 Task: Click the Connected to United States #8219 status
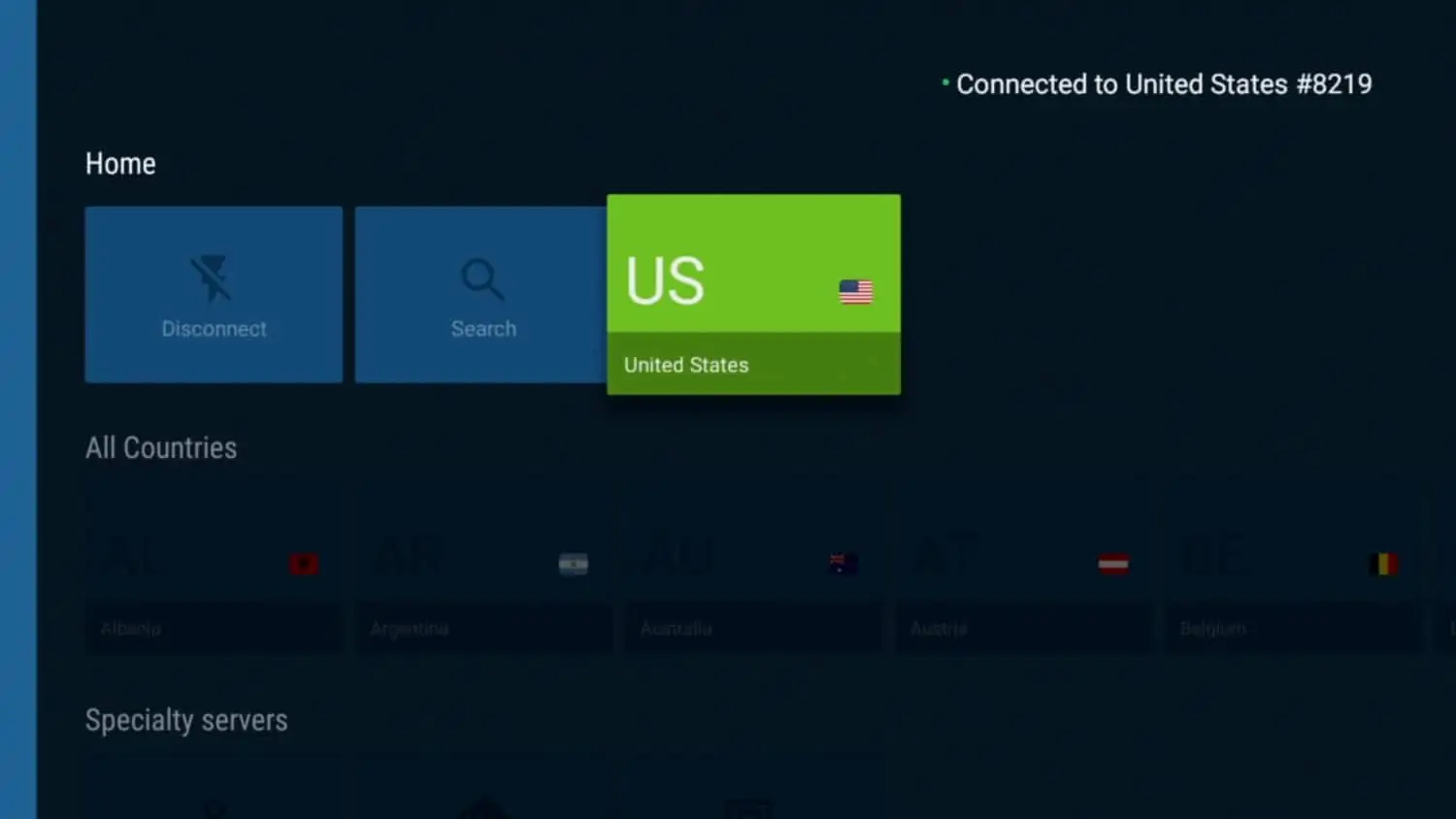(x=1157, y=84)
